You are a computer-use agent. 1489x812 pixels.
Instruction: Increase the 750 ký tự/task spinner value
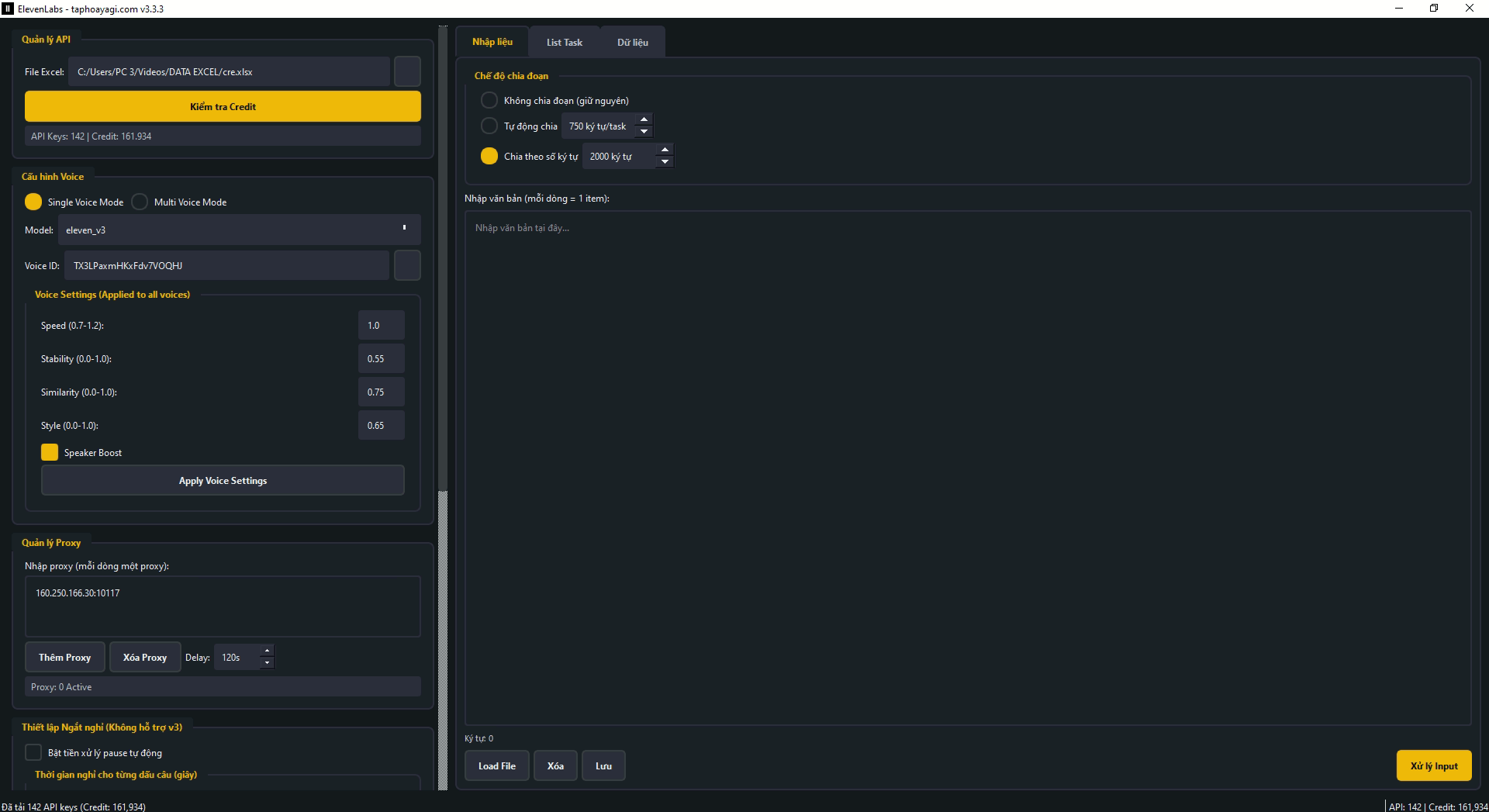click(x=644, y=120)
